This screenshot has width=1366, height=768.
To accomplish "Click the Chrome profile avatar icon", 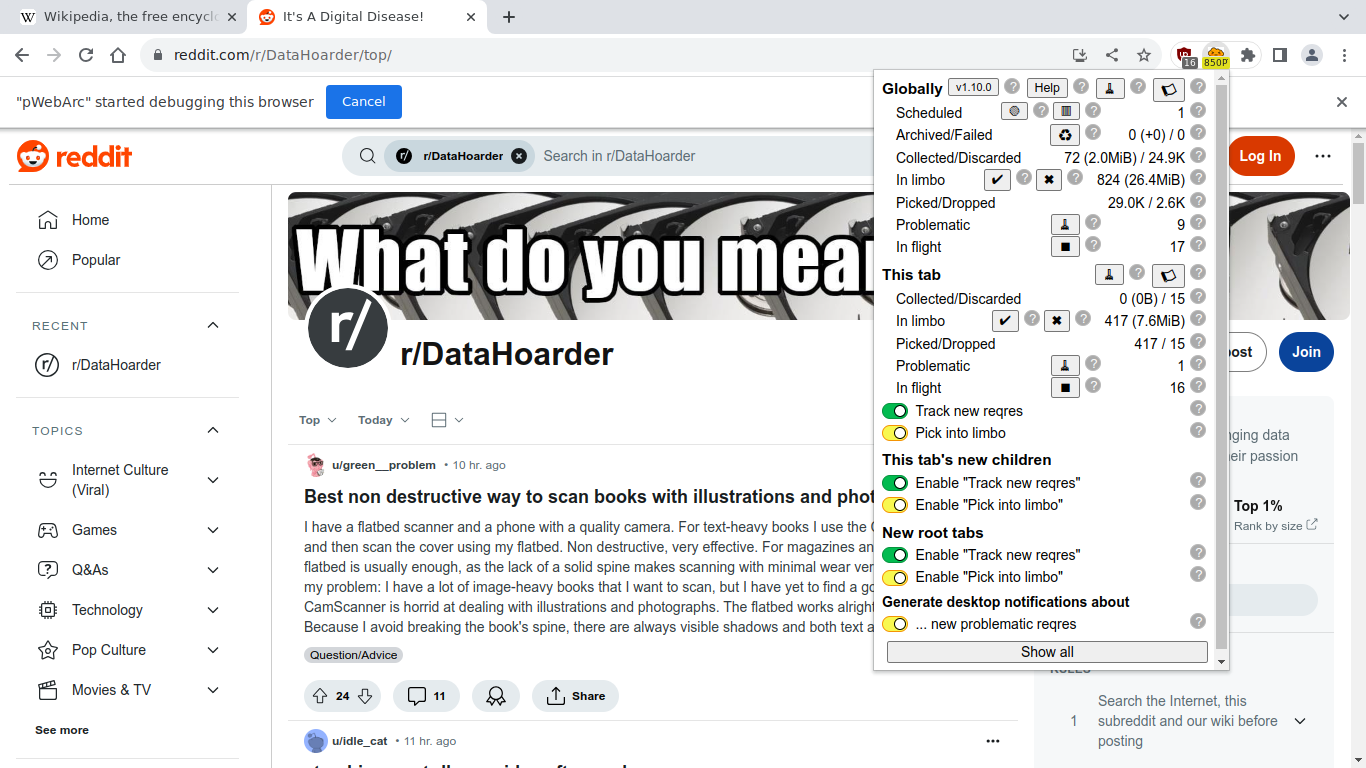I will [x=1312, y=56].
